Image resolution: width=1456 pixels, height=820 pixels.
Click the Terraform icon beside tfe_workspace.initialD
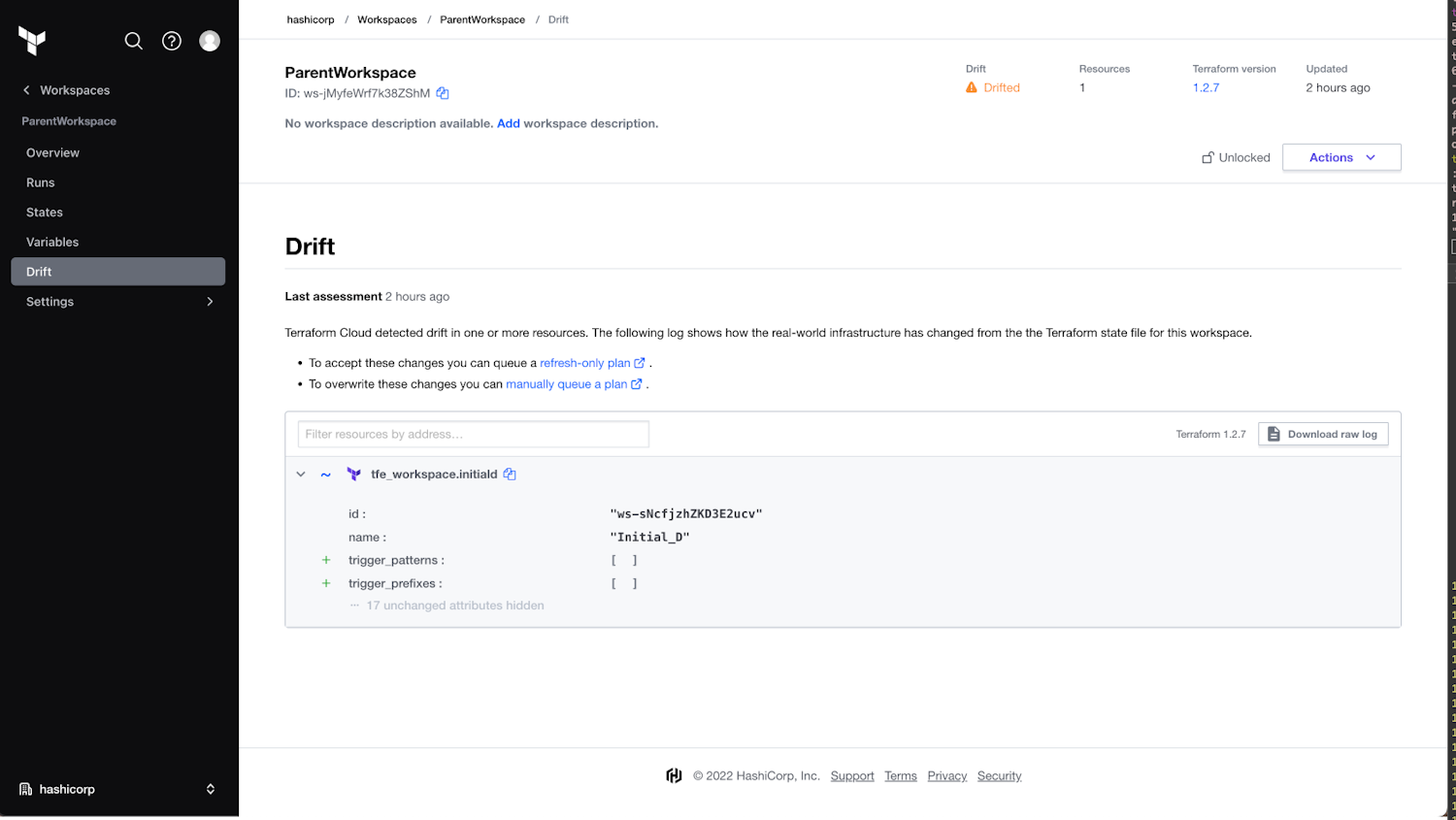353,474
